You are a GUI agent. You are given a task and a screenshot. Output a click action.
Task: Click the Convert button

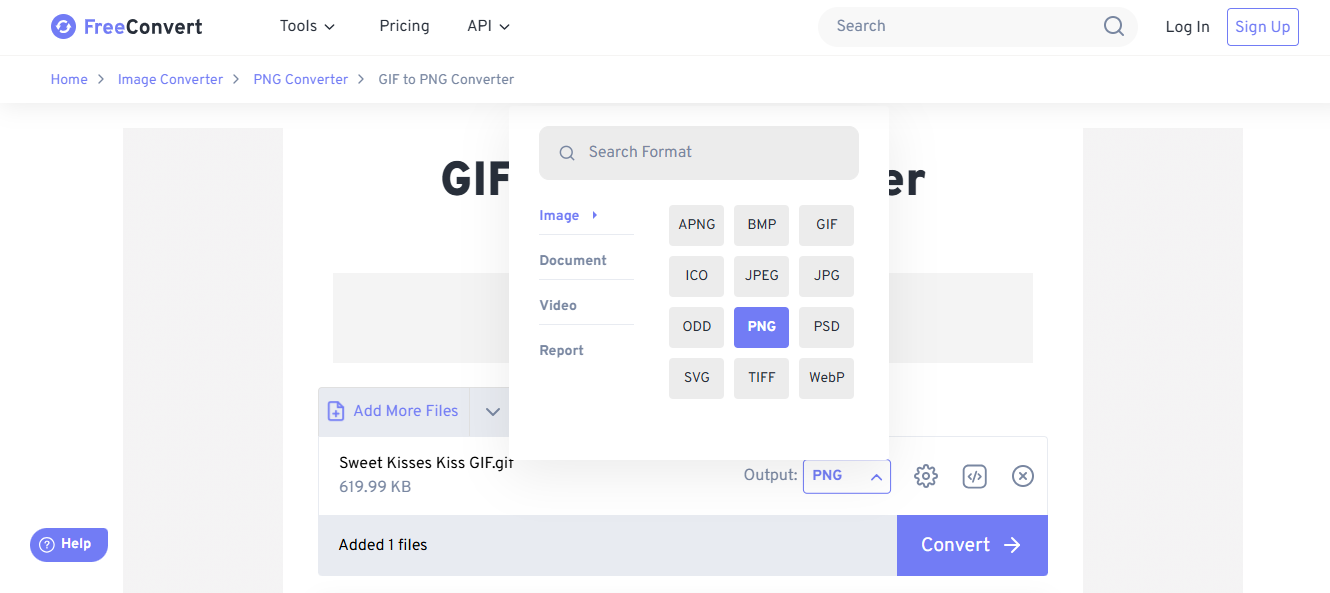pyautogui.click(x=972, y=545)
